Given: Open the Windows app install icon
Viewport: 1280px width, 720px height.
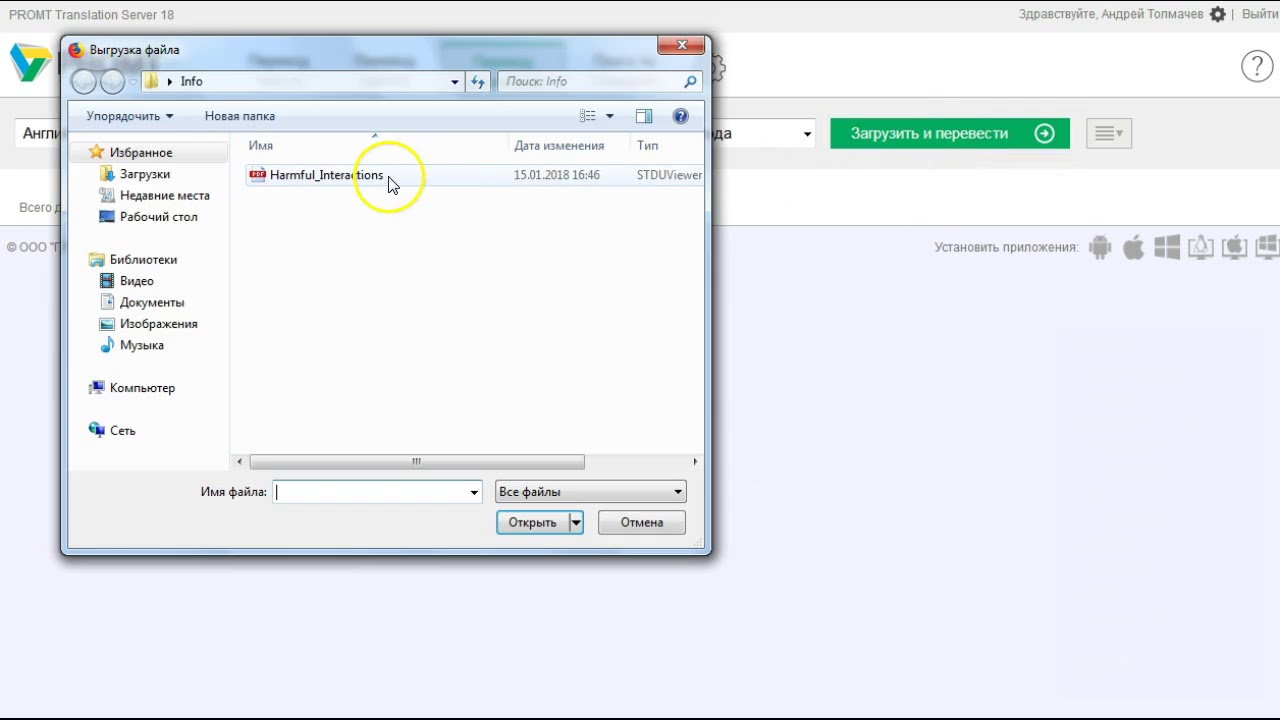Looking at the screenshot, I should pos(1167,247).
